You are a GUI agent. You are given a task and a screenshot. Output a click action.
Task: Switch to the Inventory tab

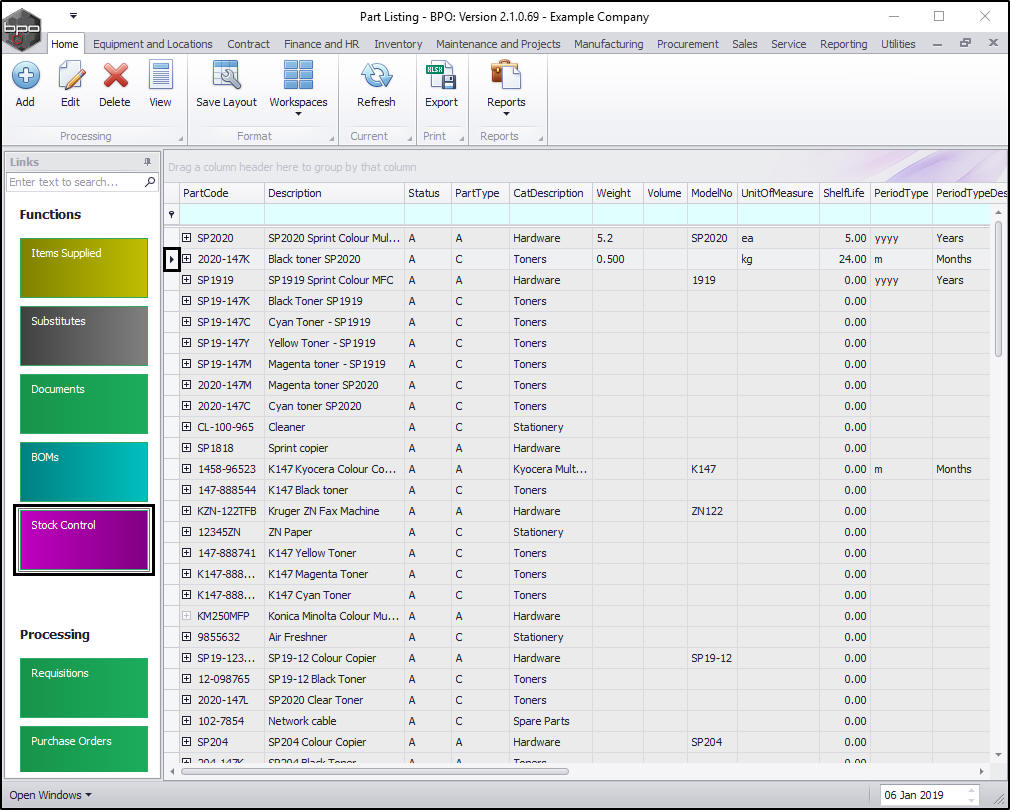tap(398, 44)
